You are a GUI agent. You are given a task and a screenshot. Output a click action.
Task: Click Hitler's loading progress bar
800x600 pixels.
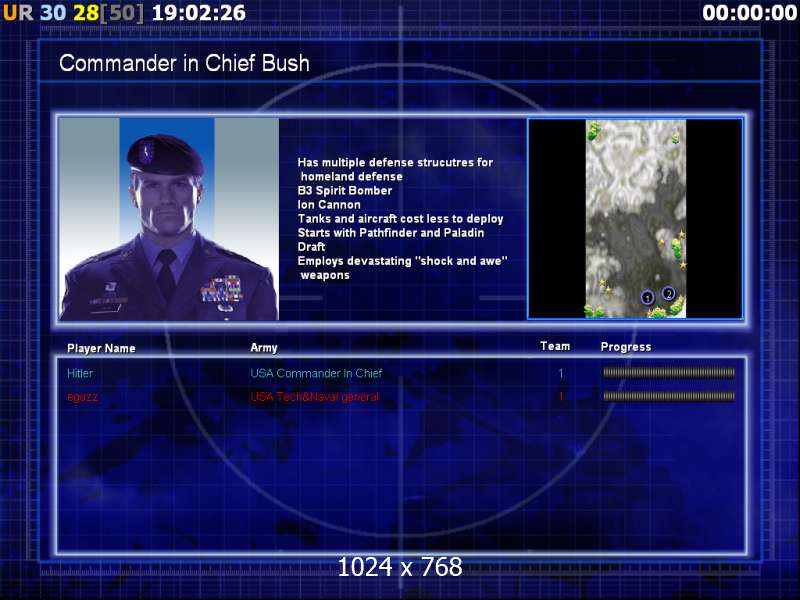click(669, 372)
